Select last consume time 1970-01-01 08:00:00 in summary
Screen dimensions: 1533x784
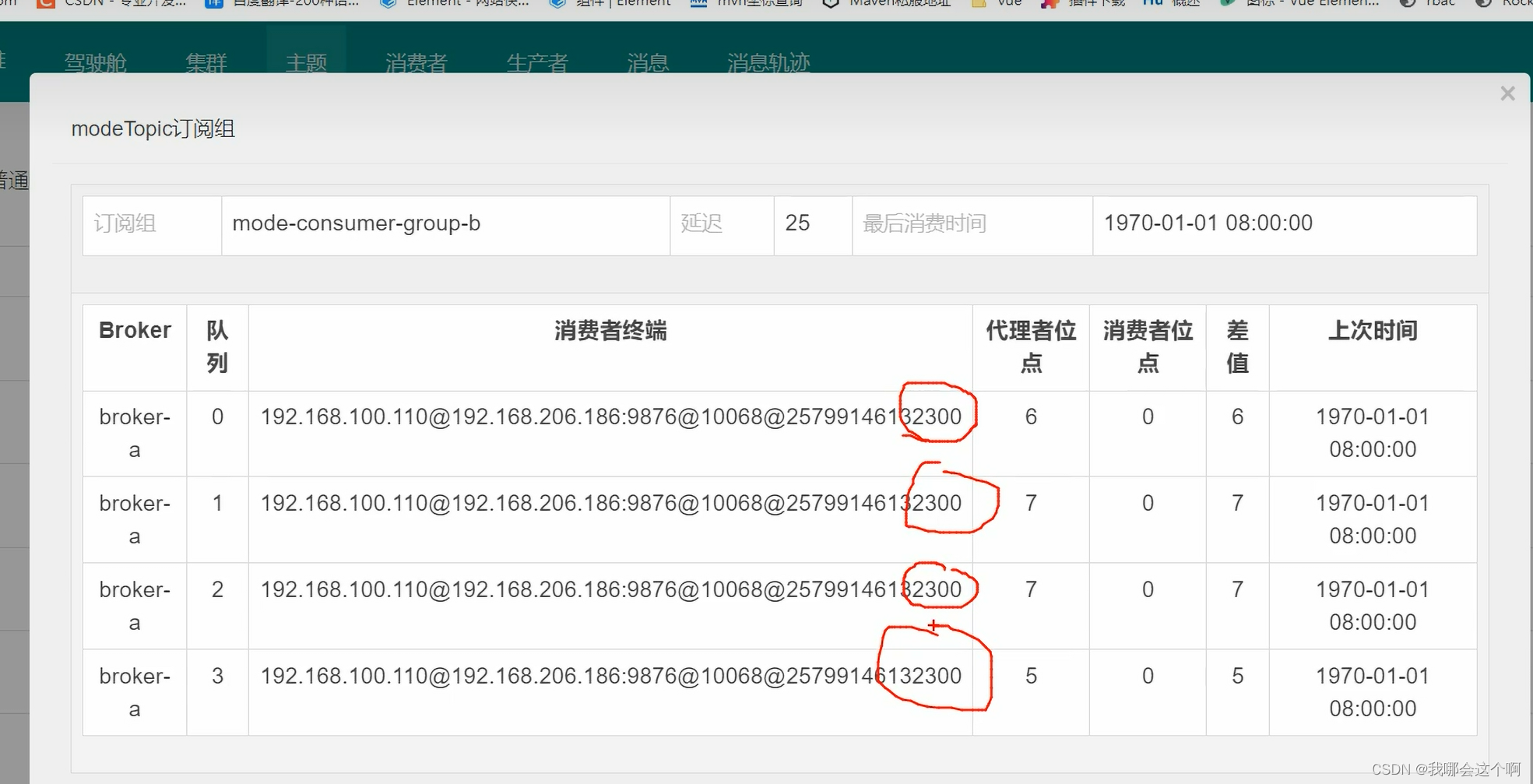tap(1208, 223)
